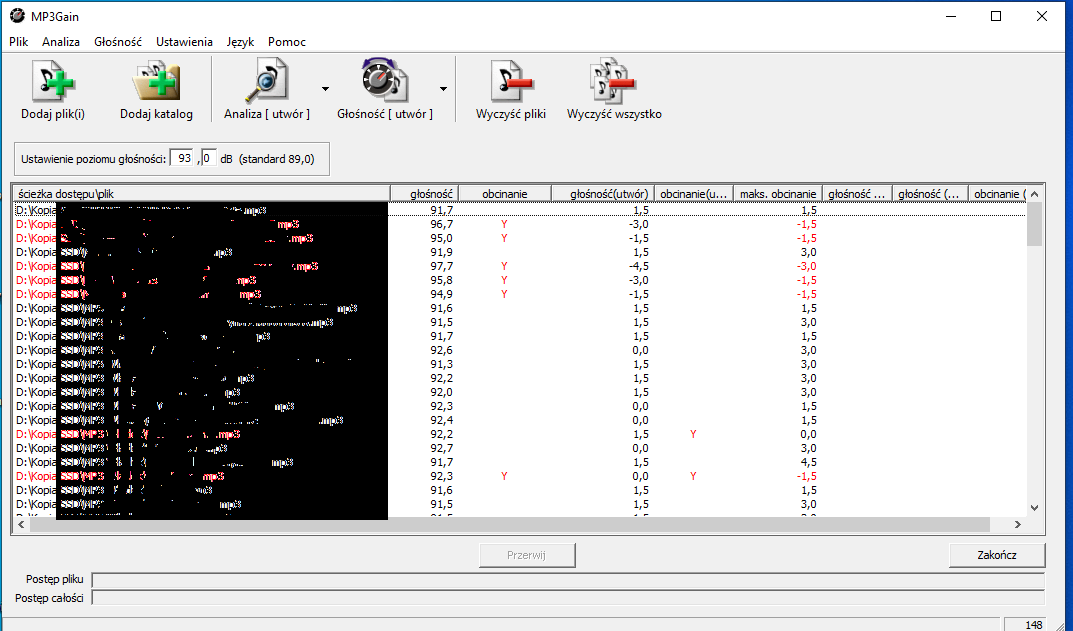Click the Postęp pliku progress bar

568,580
